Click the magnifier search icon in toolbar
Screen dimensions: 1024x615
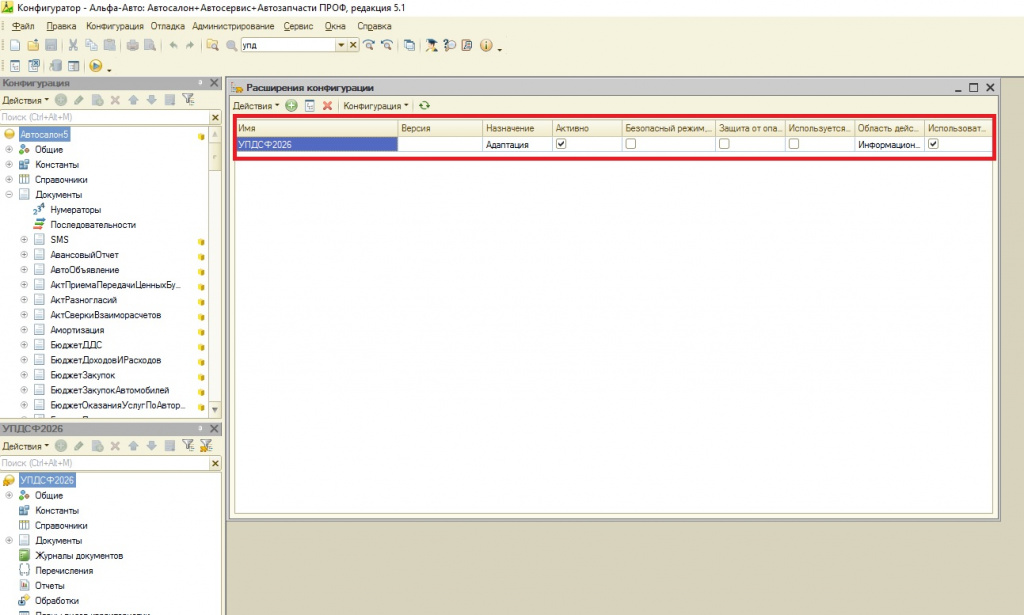tap(231, 45)
